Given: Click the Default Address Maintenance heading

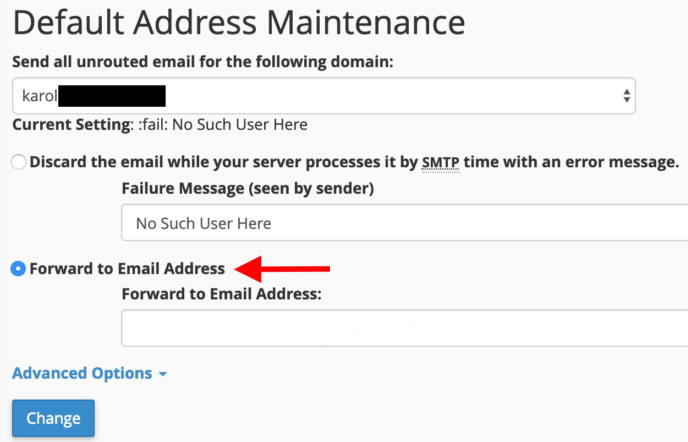Looking at the screenshot, I should 239,22.
